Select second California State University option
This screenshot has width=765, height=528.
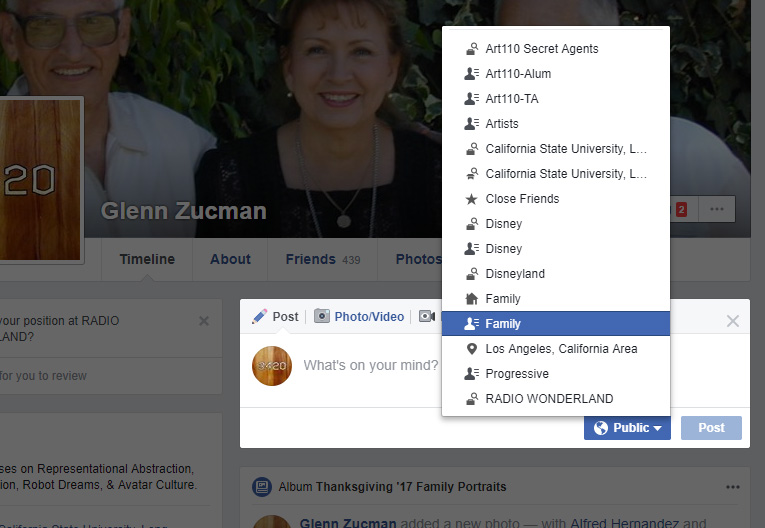556,173
